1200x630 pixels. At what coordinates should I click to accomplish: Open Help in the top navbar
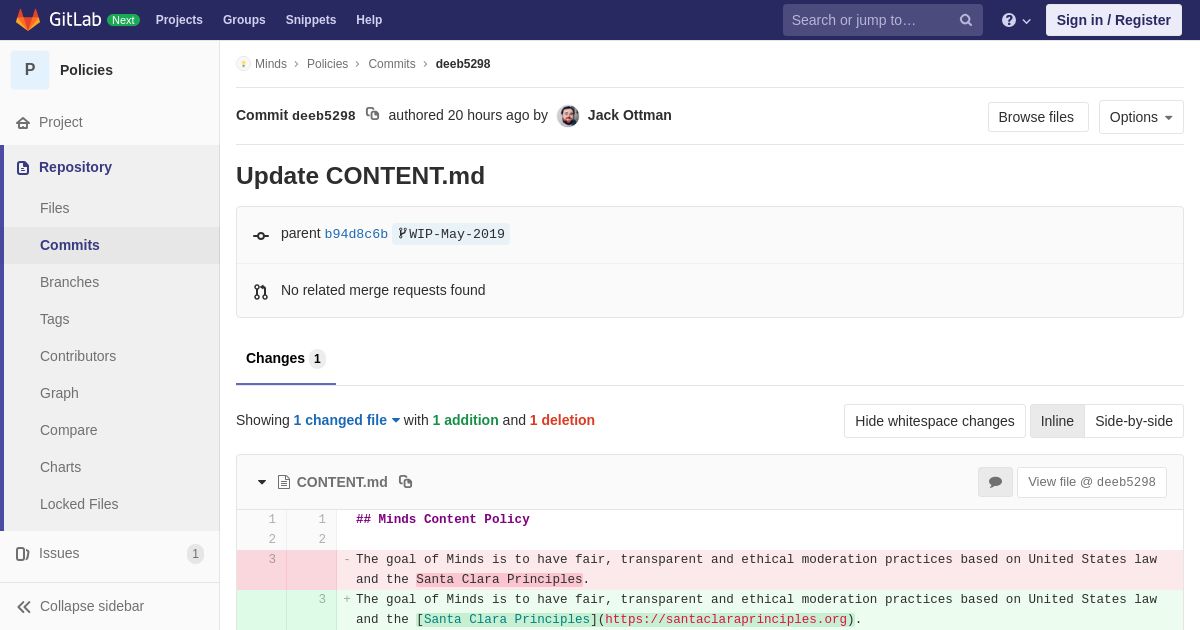click(x=369, y=20)
